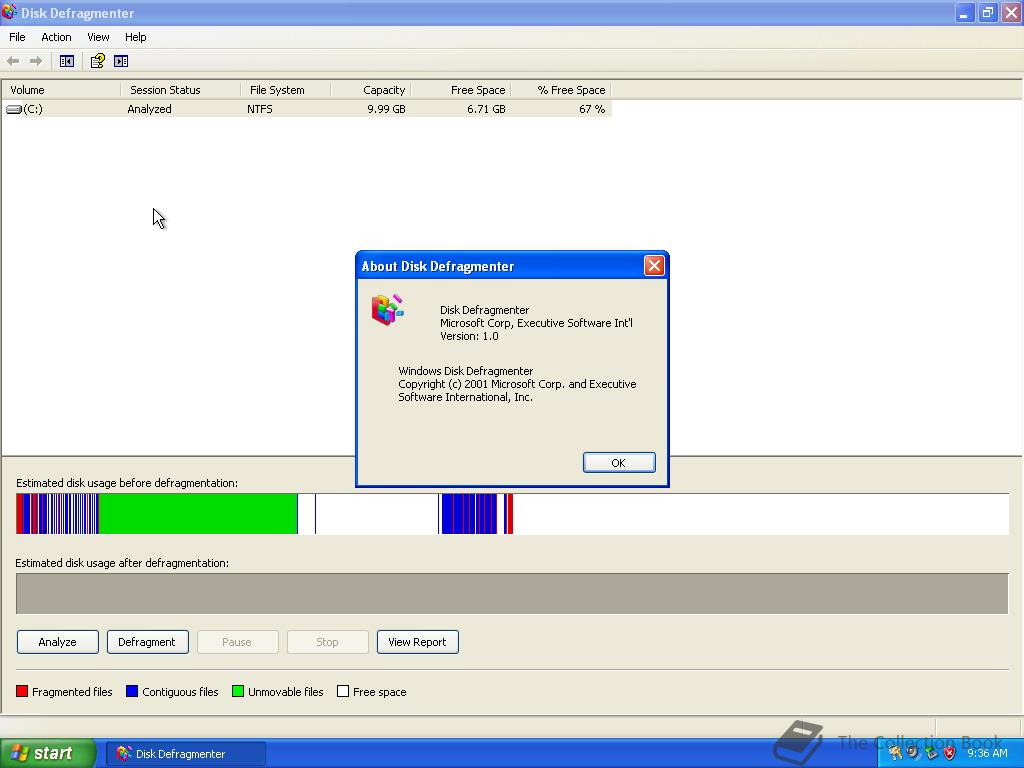Sort by the Capacity column header
This screenshot has width=1024, height=768.
pos(371,90)
